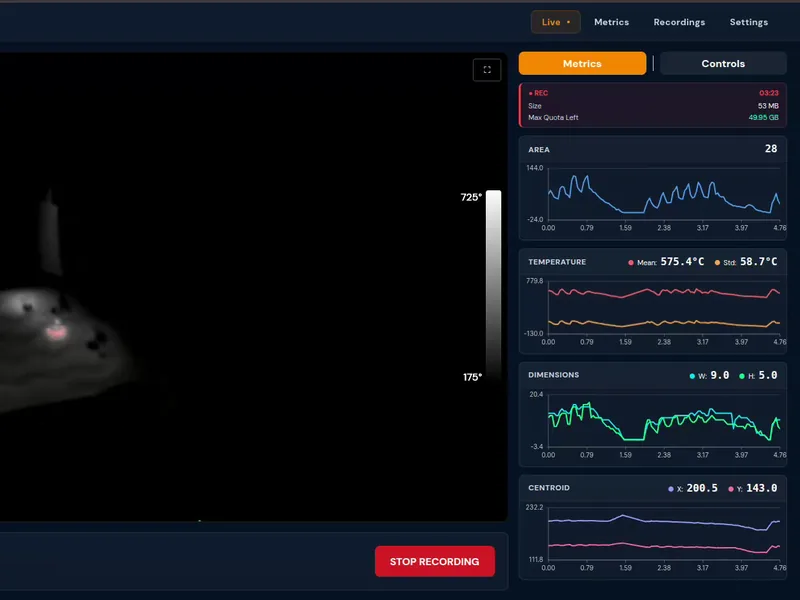Click the CENTROID chart
The image size is (800, 600).
tap(663, 534)
